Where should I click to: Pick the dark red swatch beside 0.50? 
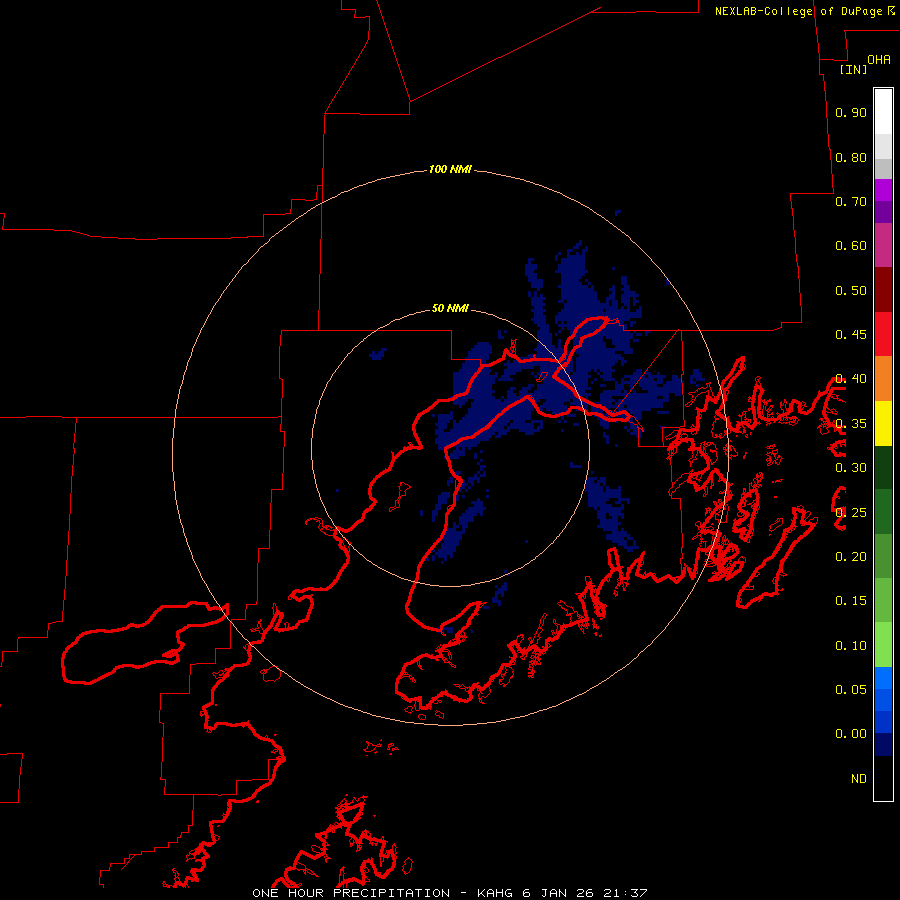pyautogui.click(x=883, y=290)
